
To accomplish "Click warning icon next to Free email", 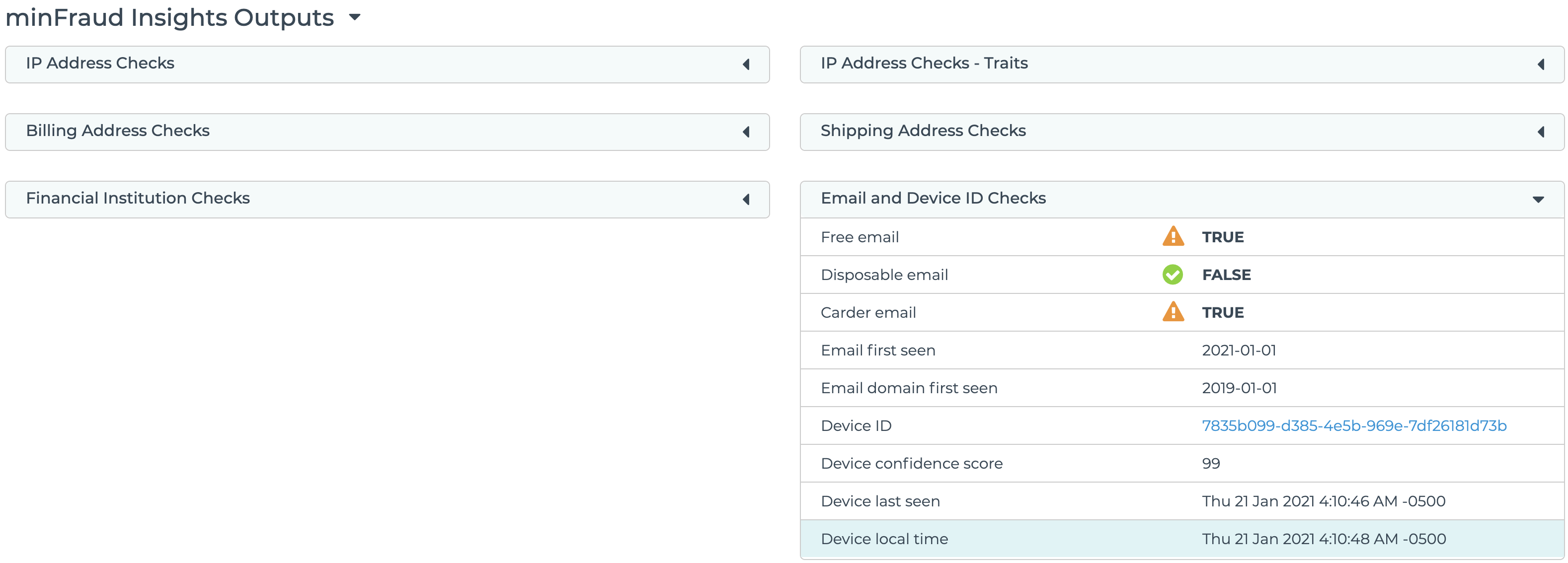I will click(1173, 236).
